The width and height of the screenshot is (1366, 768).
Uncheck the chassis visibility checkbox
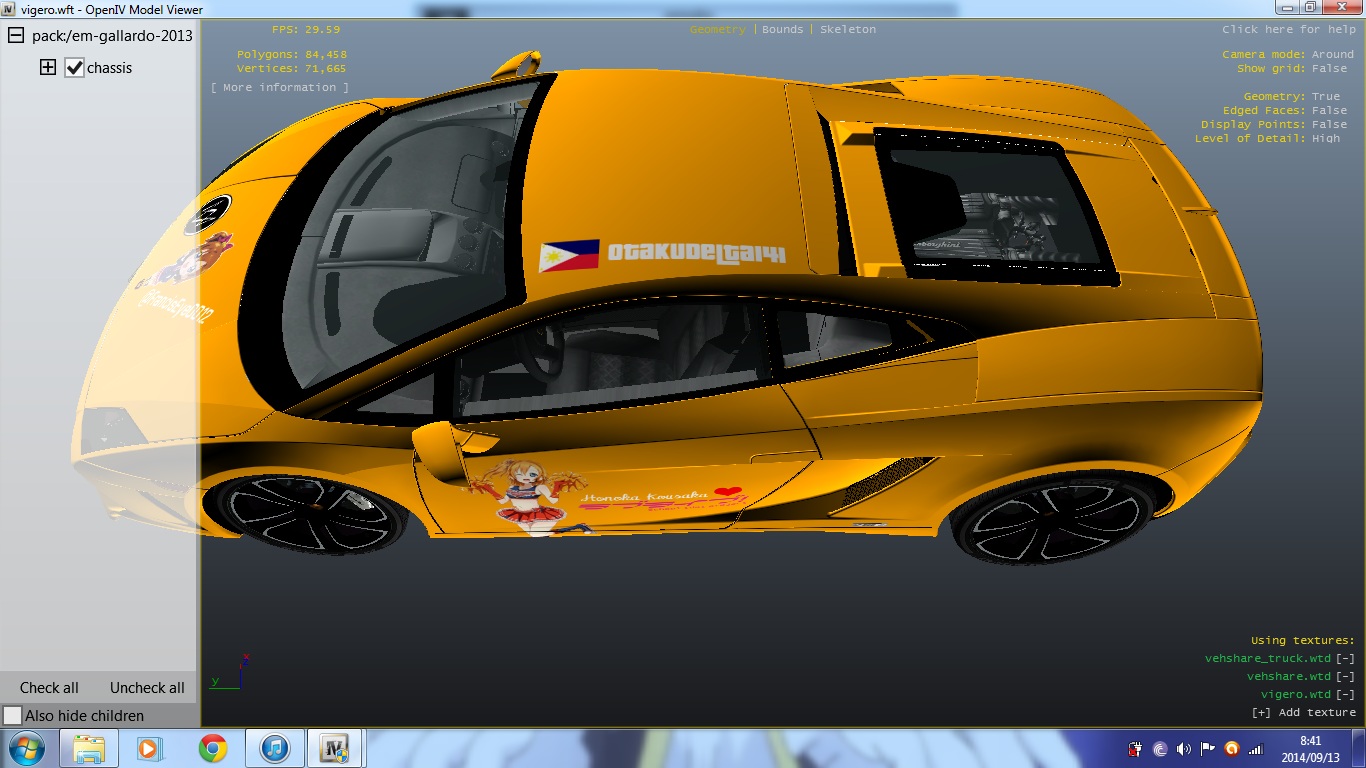tap(74, 68)
